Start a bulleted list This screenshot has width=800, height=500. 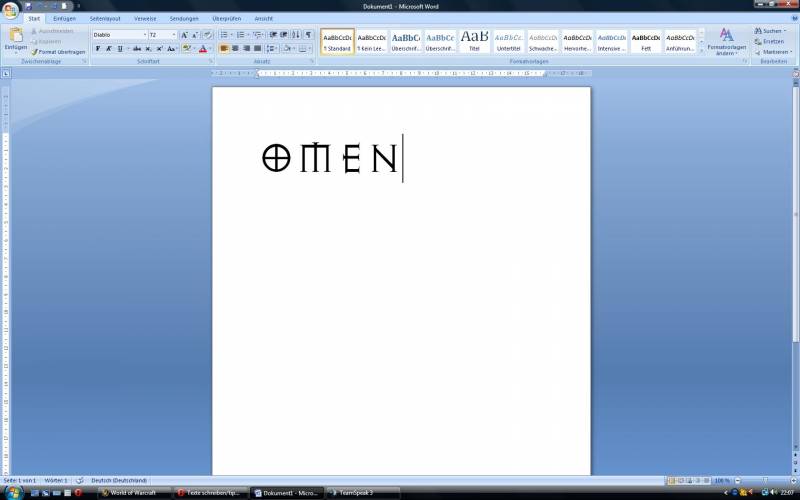tap(224, 35)
